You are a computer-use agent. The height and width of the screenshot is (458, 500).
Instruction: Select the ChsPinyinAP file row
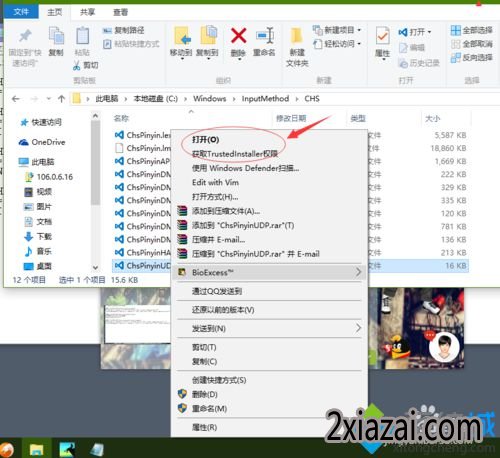(143, 161)
